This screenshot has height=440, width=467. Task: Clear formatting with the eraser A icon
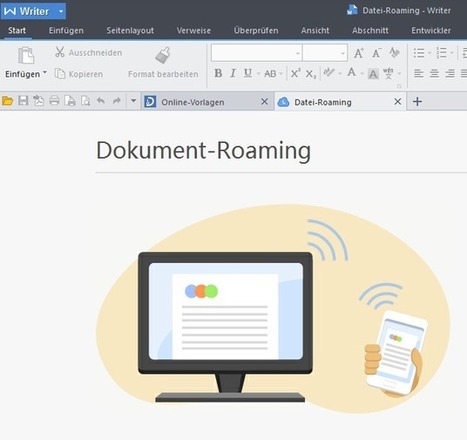click(x=394, y=53)
